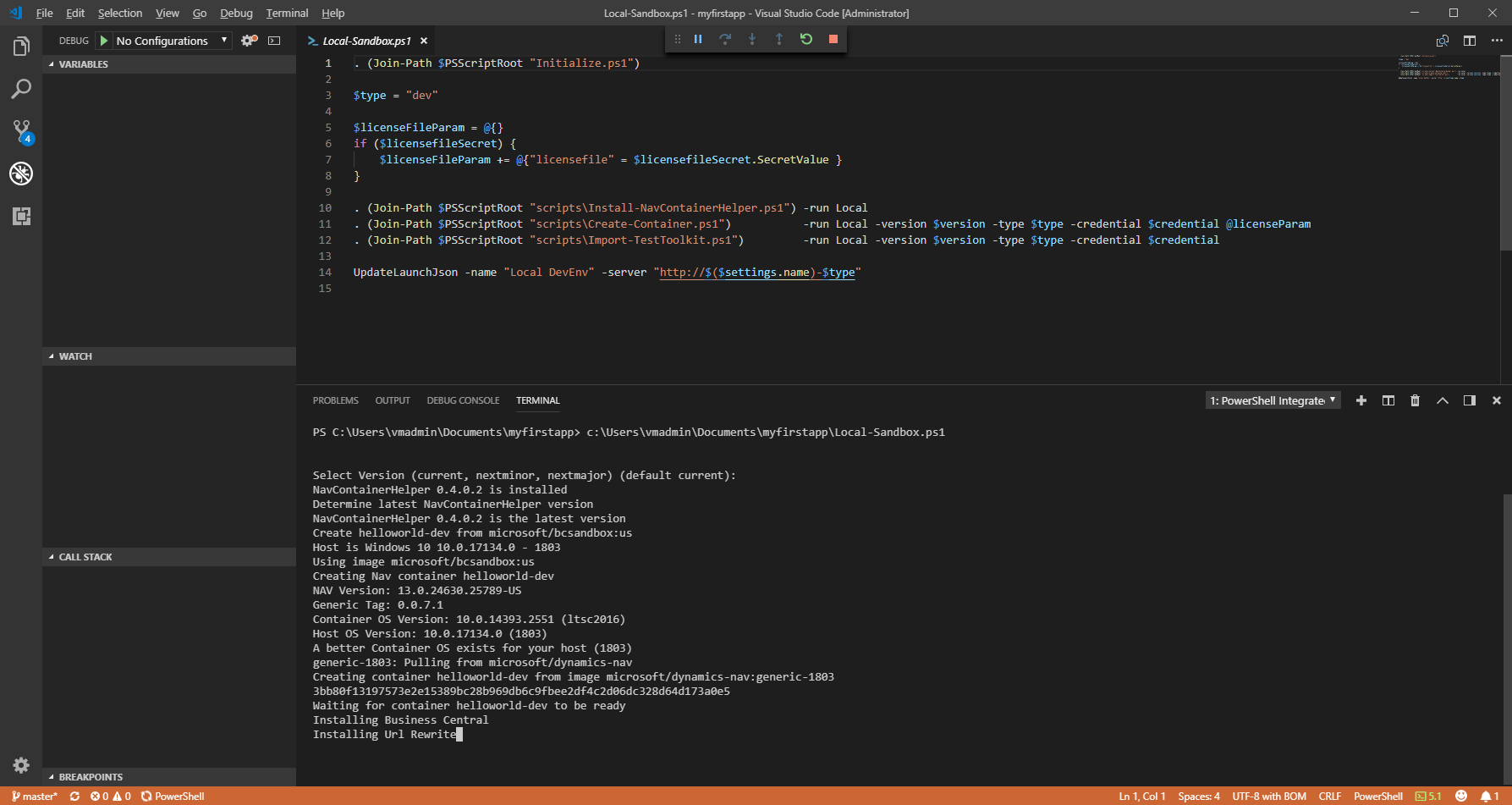Collapse the Variables section
Image resolution: width=1512 pixels, height=805 pixels.
tap(83, 64)
